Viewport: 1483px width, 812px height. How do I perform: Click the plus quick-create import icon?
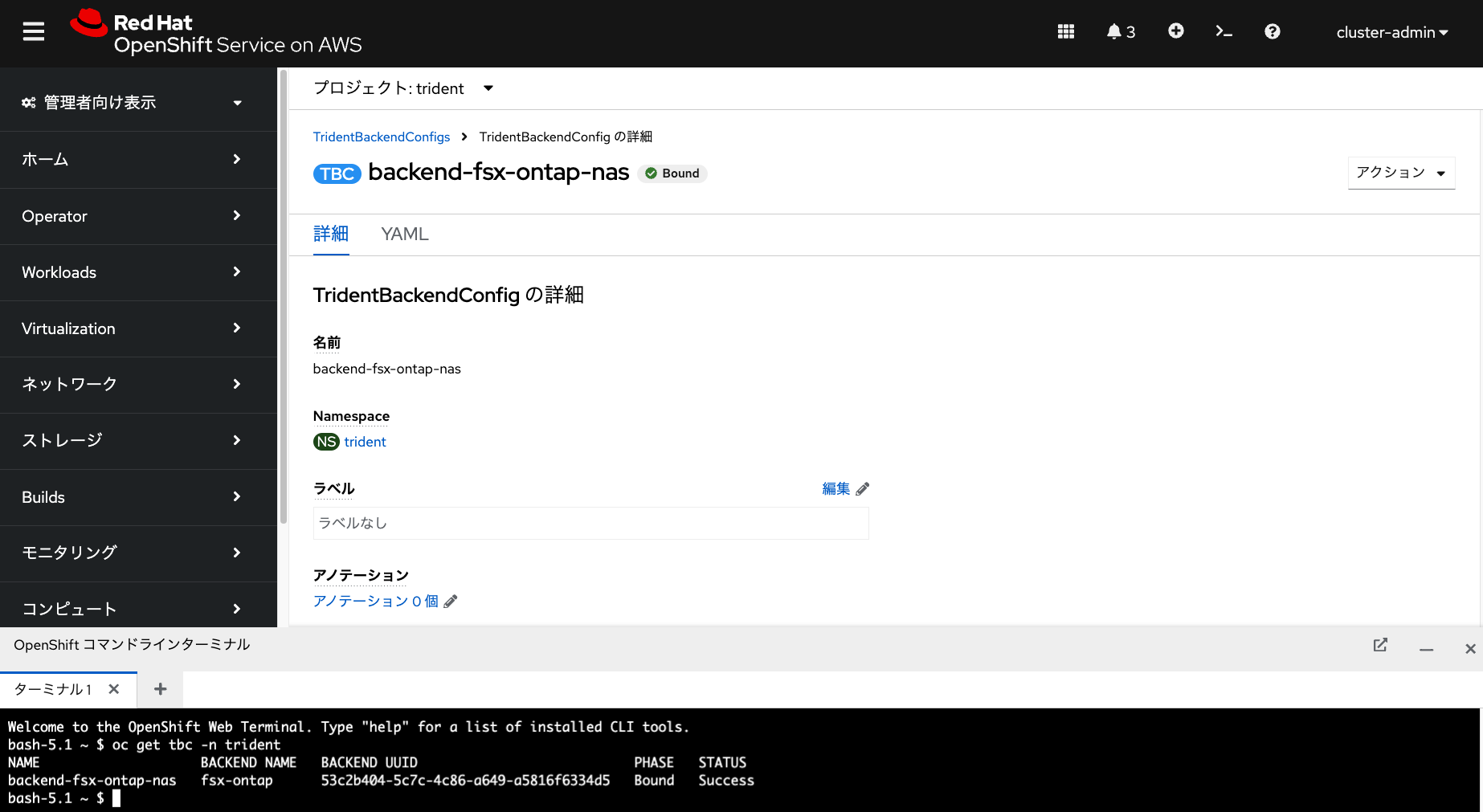tap(1175, 31)
